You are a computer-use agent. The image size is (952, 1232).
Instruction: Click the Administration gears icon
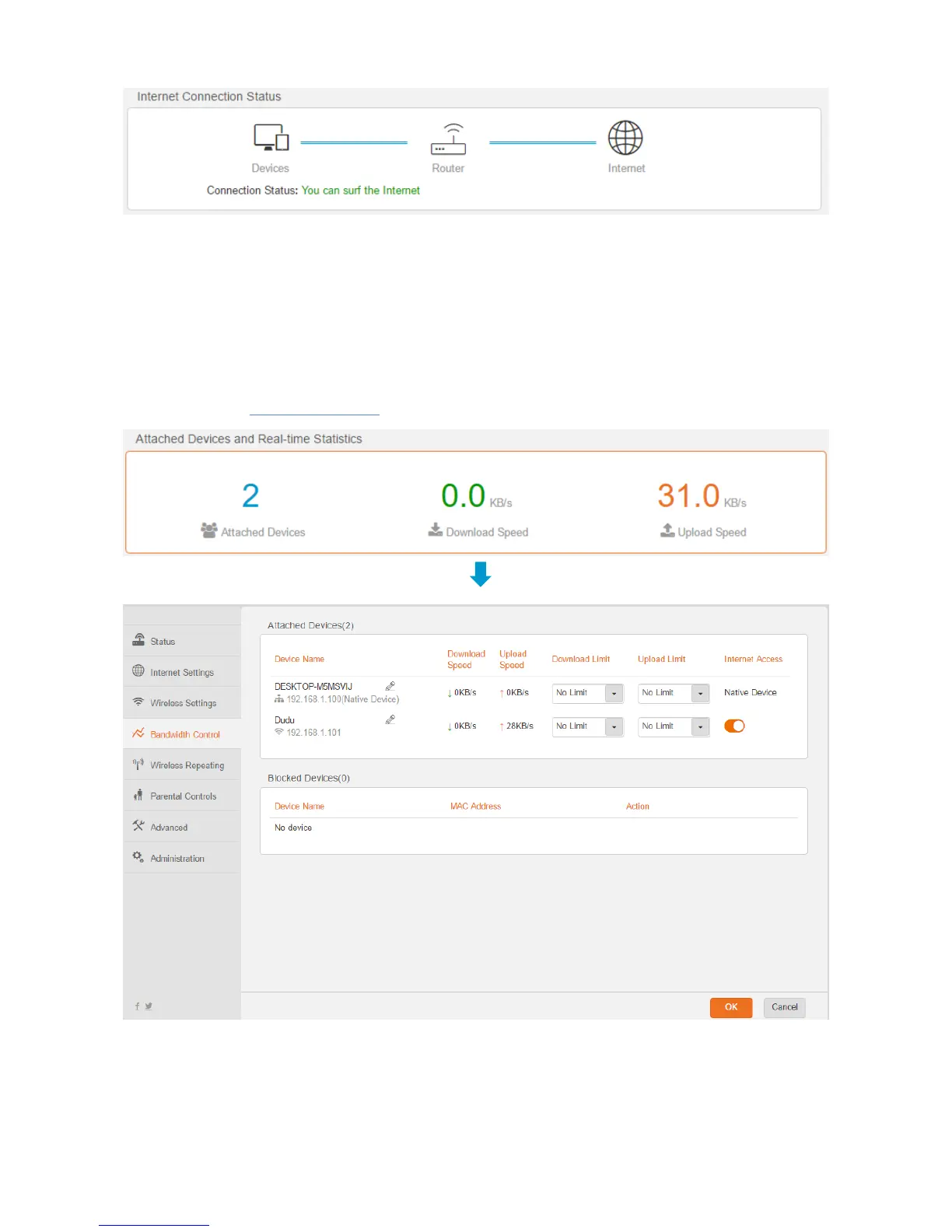[x=138, y=857]
